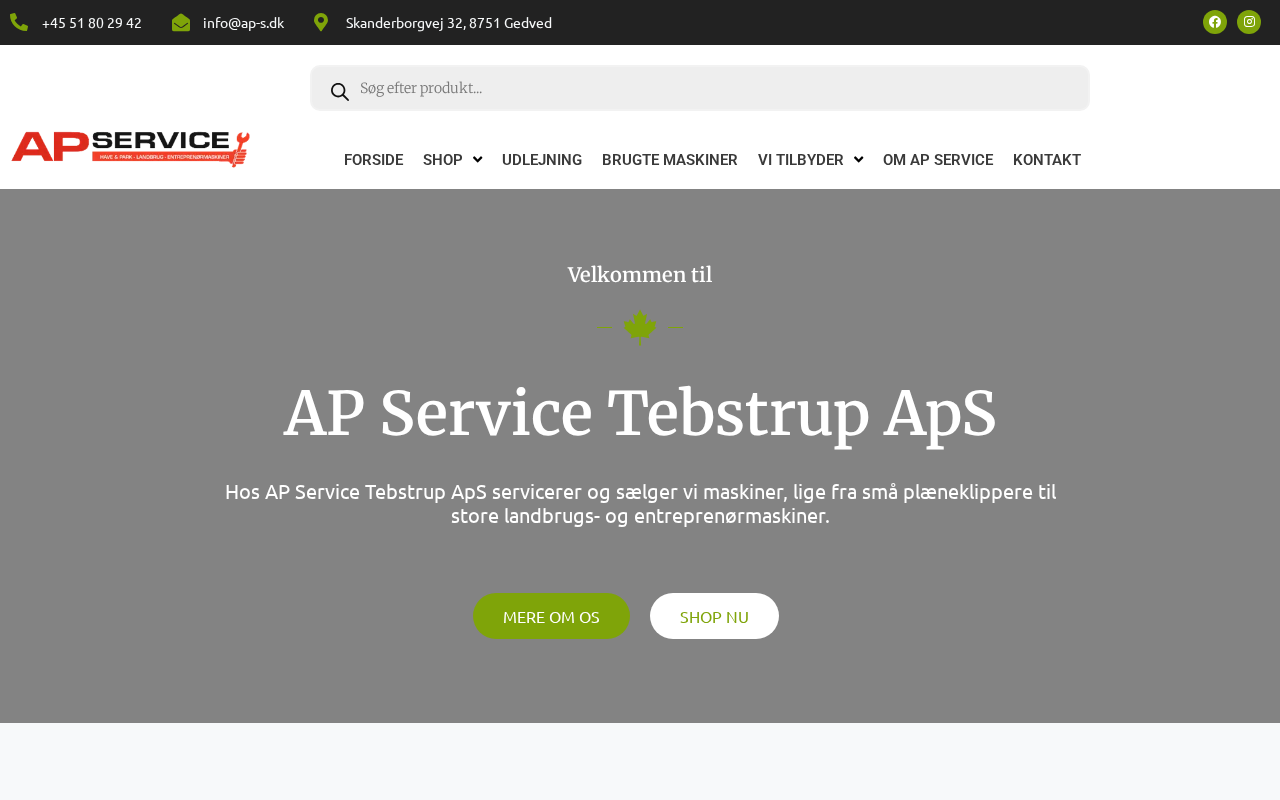Open the Om AP Service menu item
The width and height of the screenshot is (1280, 800).
(938, 160)
